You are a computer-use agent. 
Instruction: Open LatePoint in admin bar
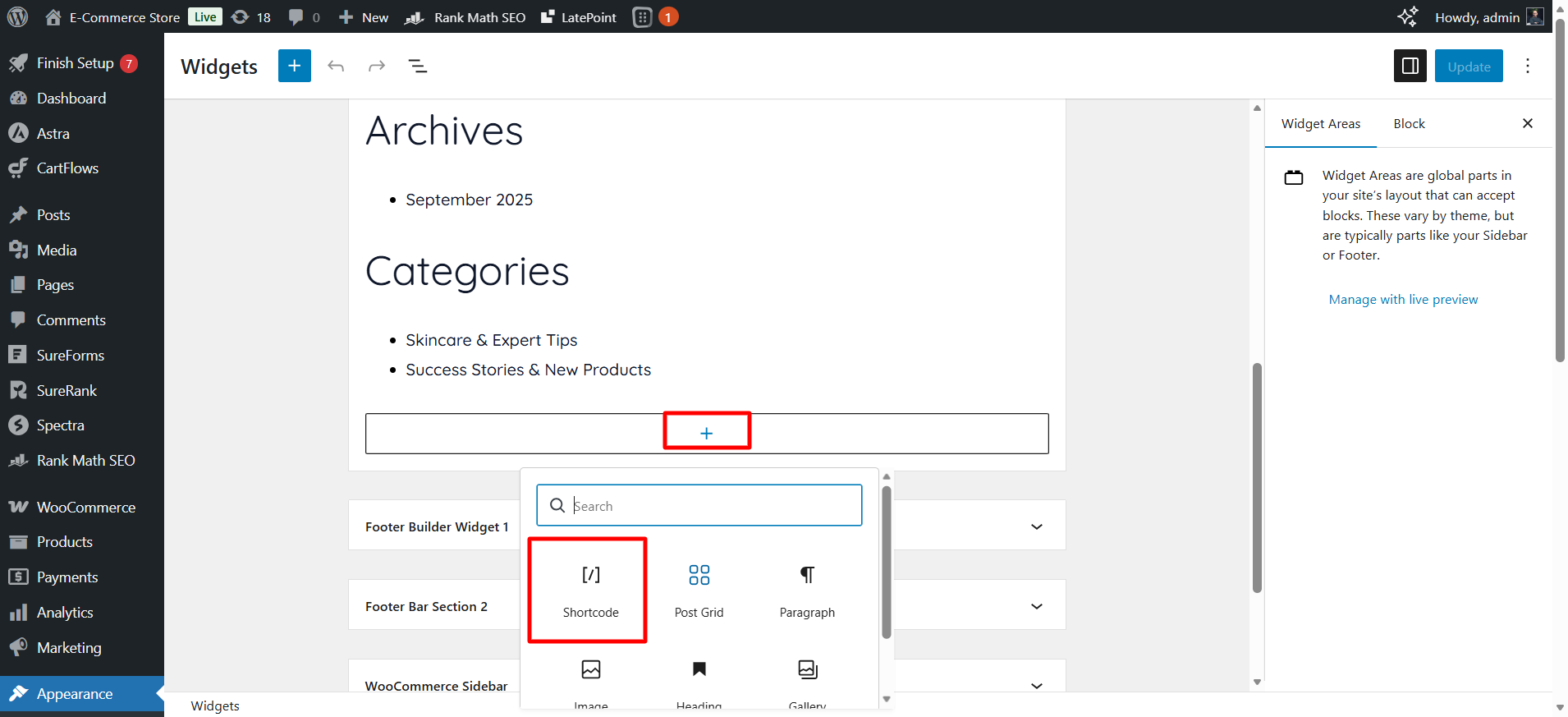579,17
